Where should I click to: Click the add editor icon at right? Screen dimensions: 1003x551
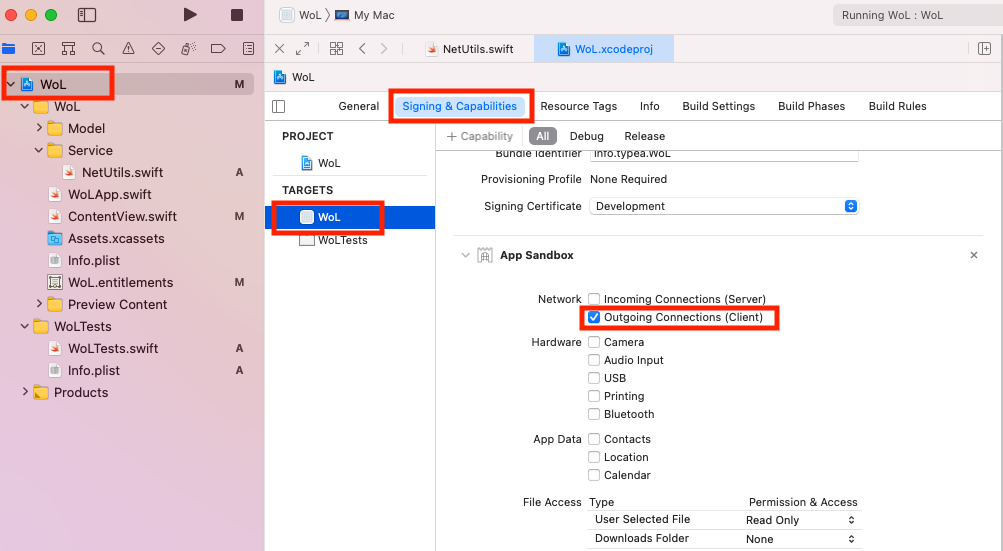tap(984, 49)
